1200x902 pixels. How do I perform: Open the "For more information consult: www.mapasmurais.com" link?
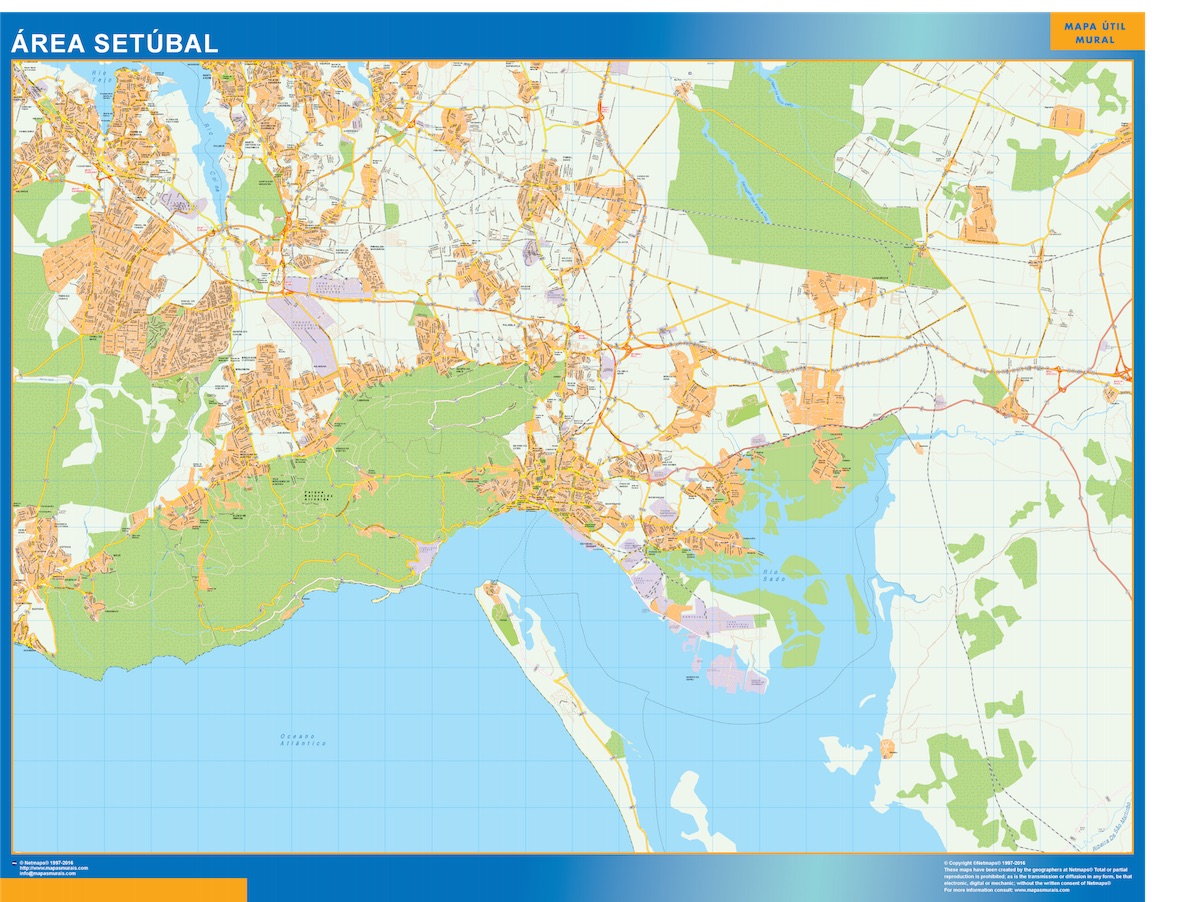pyautogui.click(x=1007, y=890)
